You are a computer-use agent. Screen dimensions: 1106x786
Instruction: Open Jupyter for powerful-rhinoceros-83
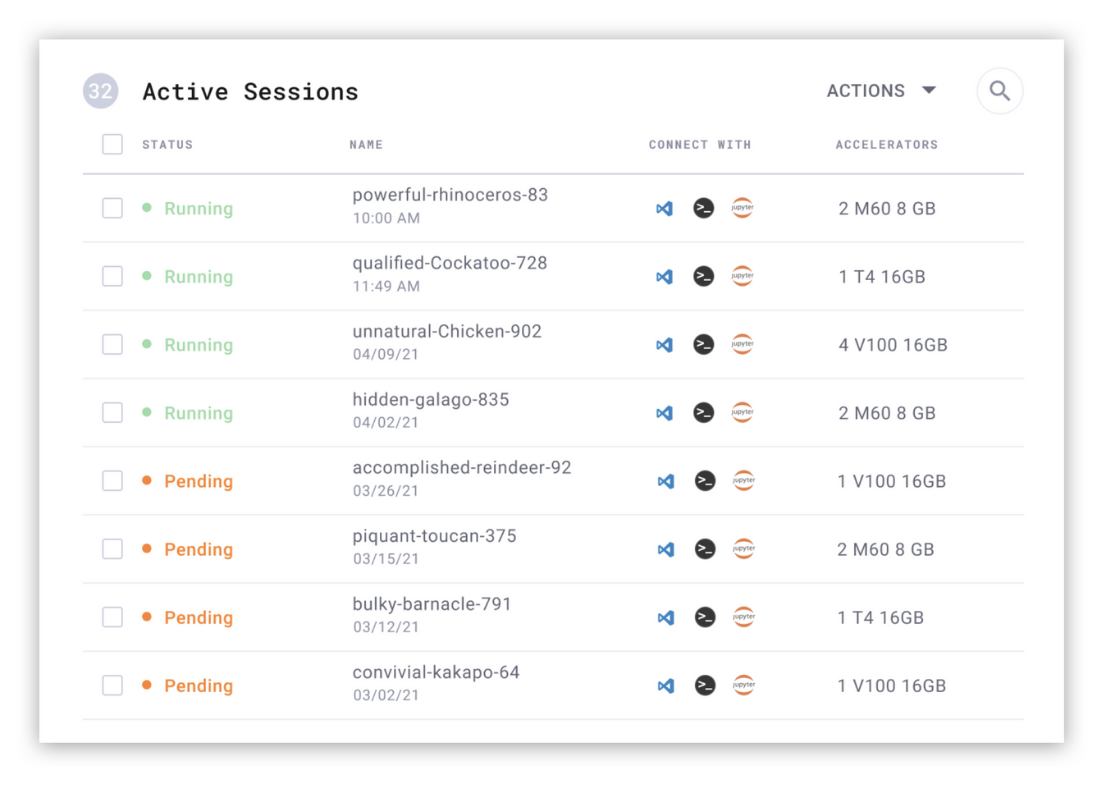tap(742, 208)
